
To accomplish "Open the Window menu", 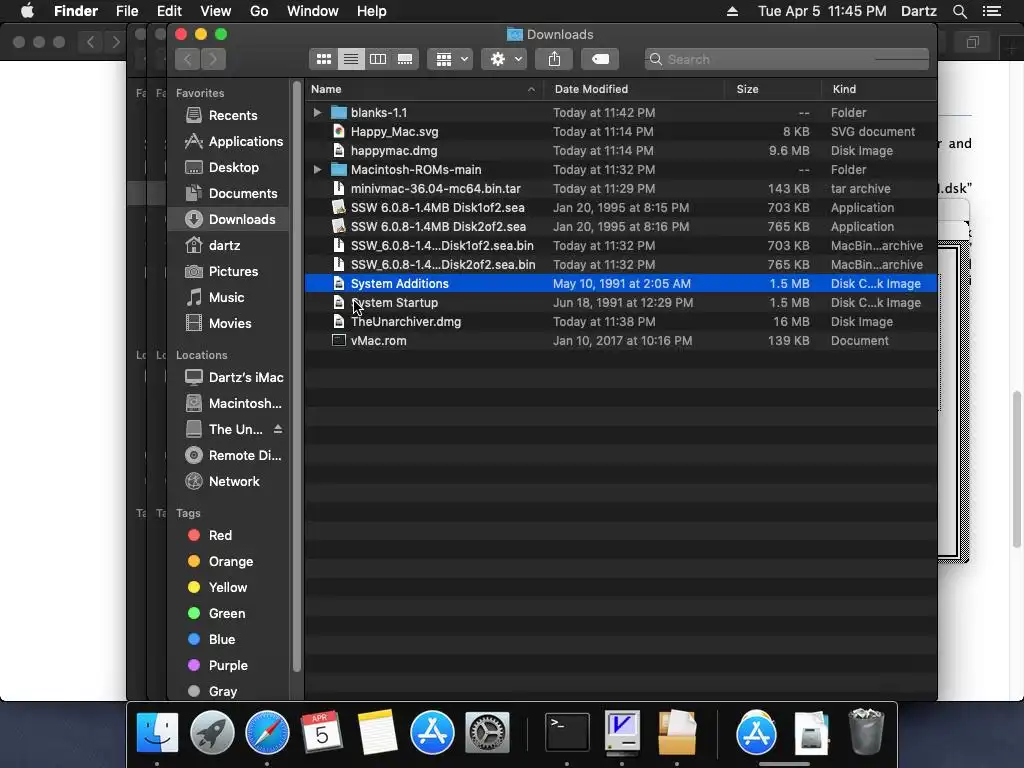I will 313,11.
